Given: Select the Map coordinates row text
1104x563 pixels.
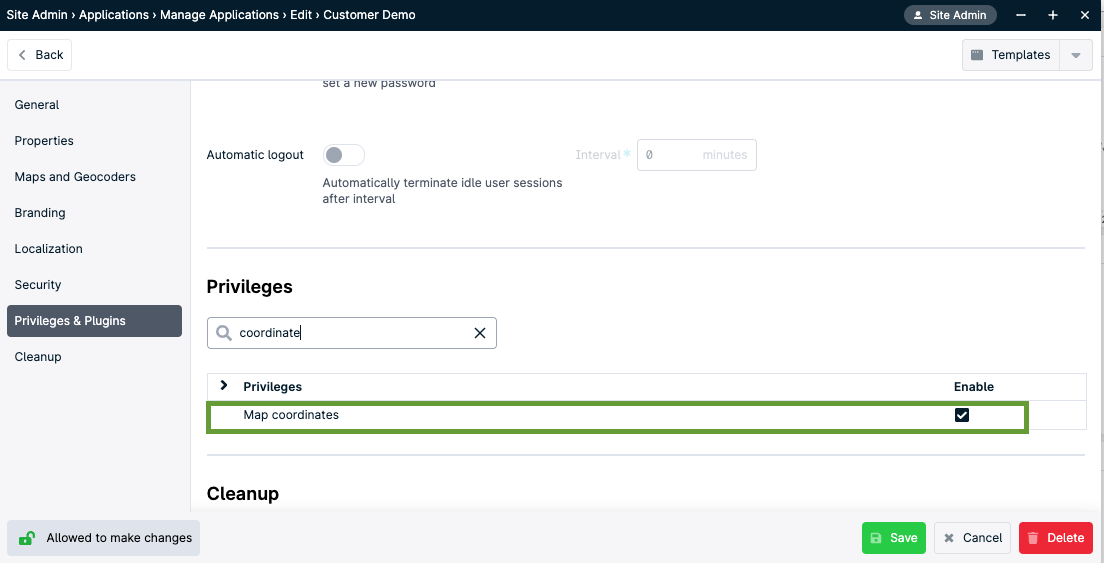Looking at the screenshot, I should click(x=291, y=415).
